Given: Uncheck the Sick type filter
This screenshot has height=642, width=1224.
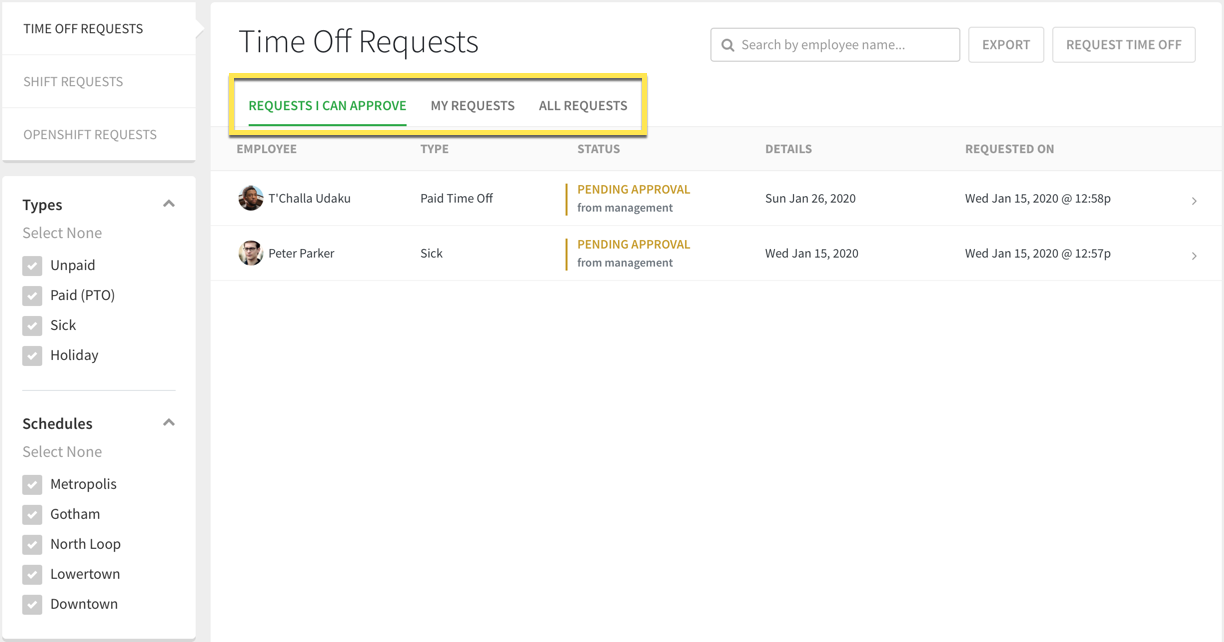Looking at the screenshot, I should point(31,324).
